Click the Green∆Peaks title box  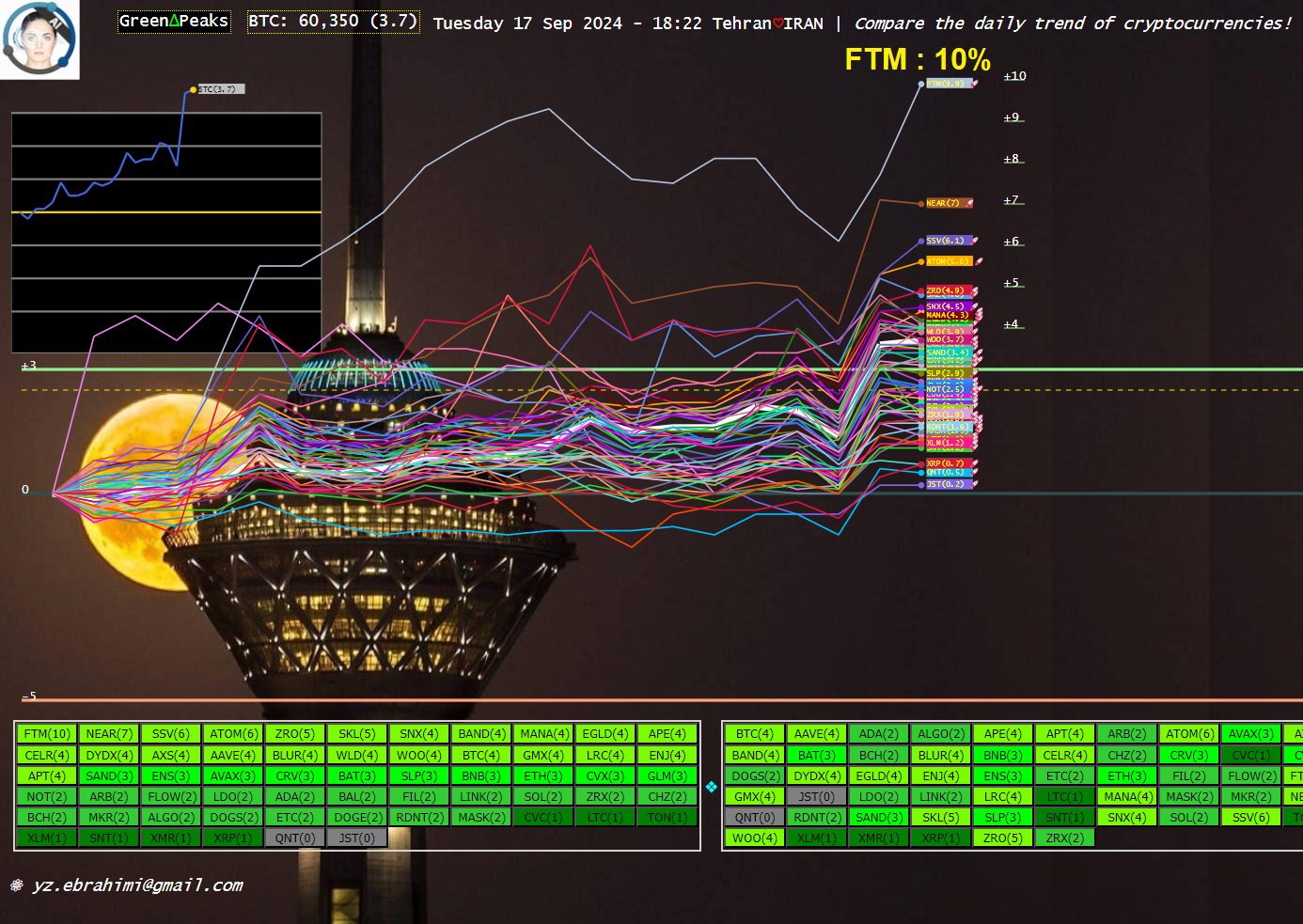(x=174, y=22)
